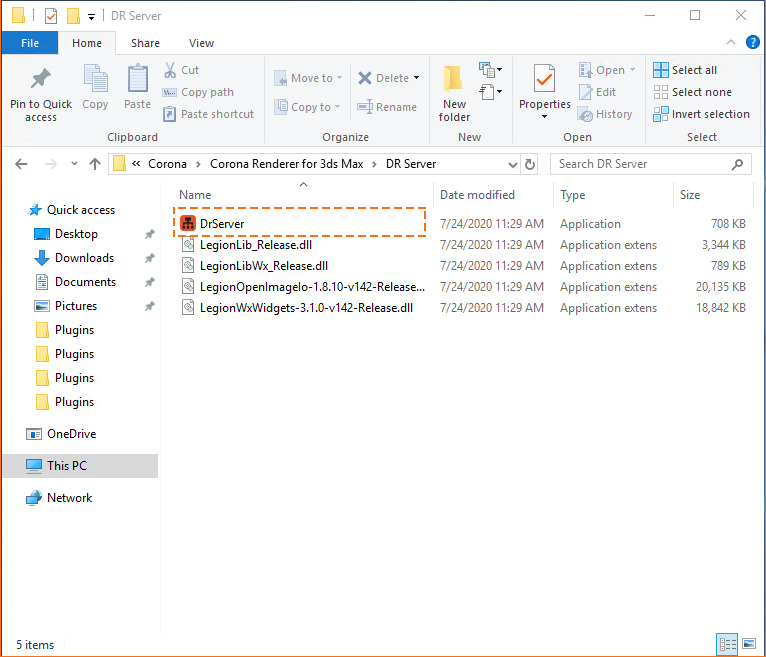Click the DrServer application icon
The height and width of the screenshot is (657, 766).
(188, 223)
